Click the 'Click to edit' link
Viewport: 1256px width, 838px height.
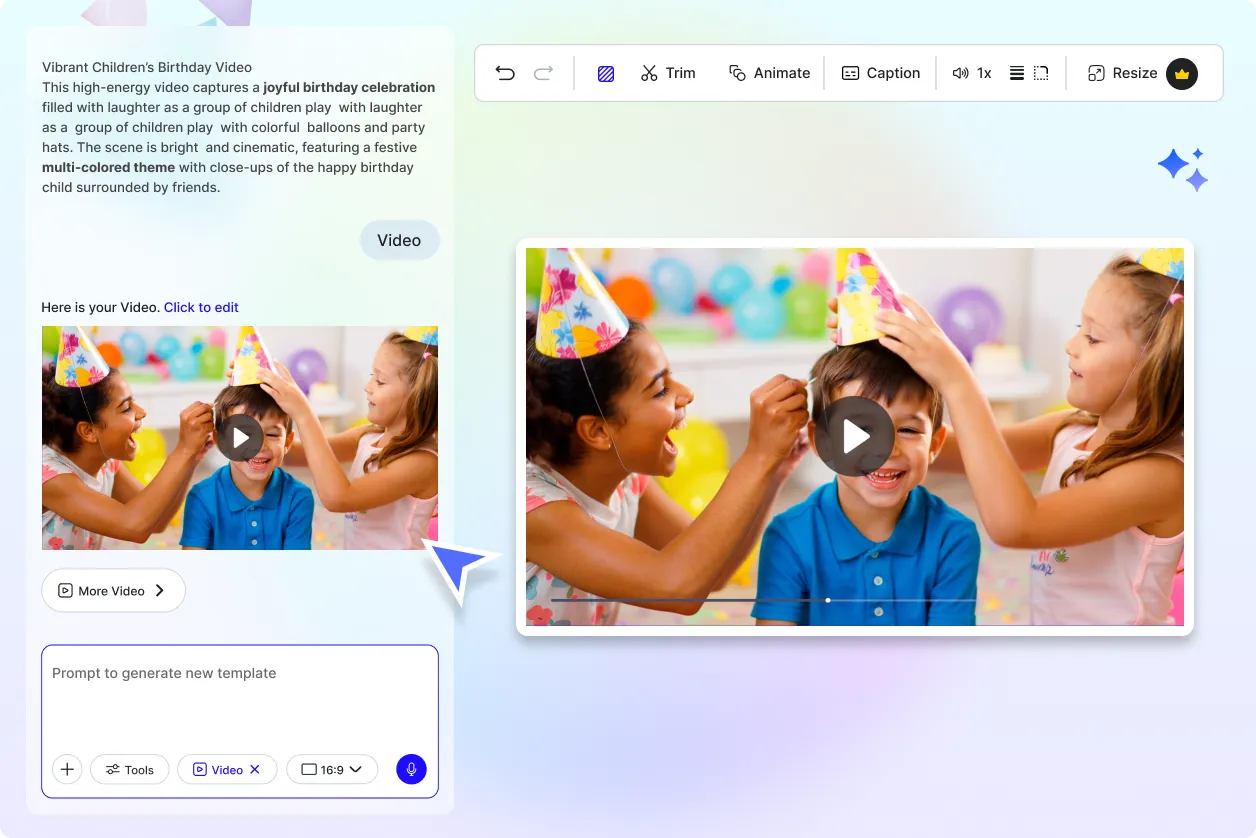pos(201,307)
